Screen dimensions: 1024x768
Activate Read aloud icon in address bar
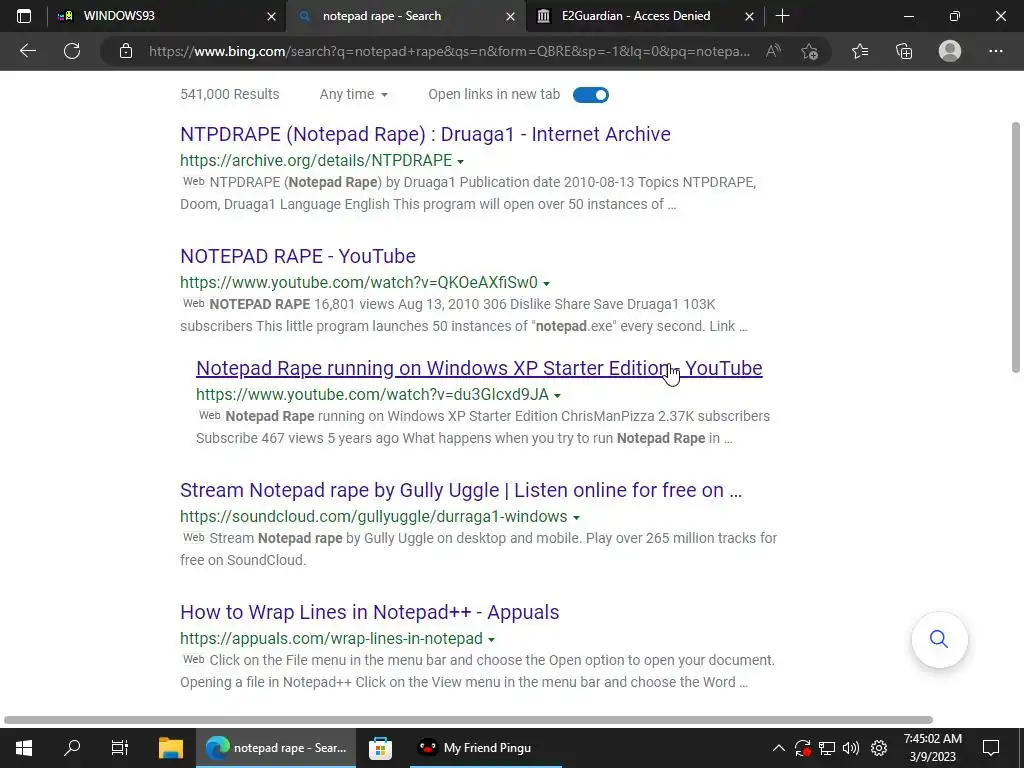(773, 51)
